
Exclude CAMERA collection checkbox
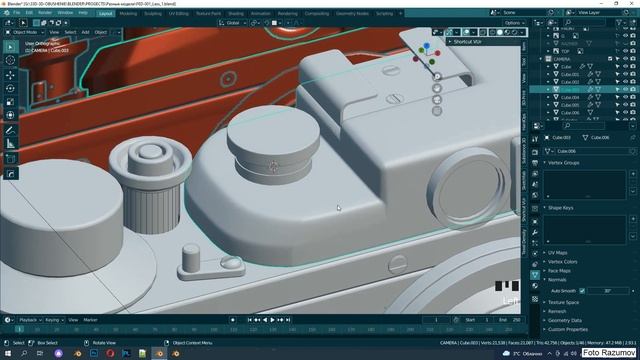610,59
